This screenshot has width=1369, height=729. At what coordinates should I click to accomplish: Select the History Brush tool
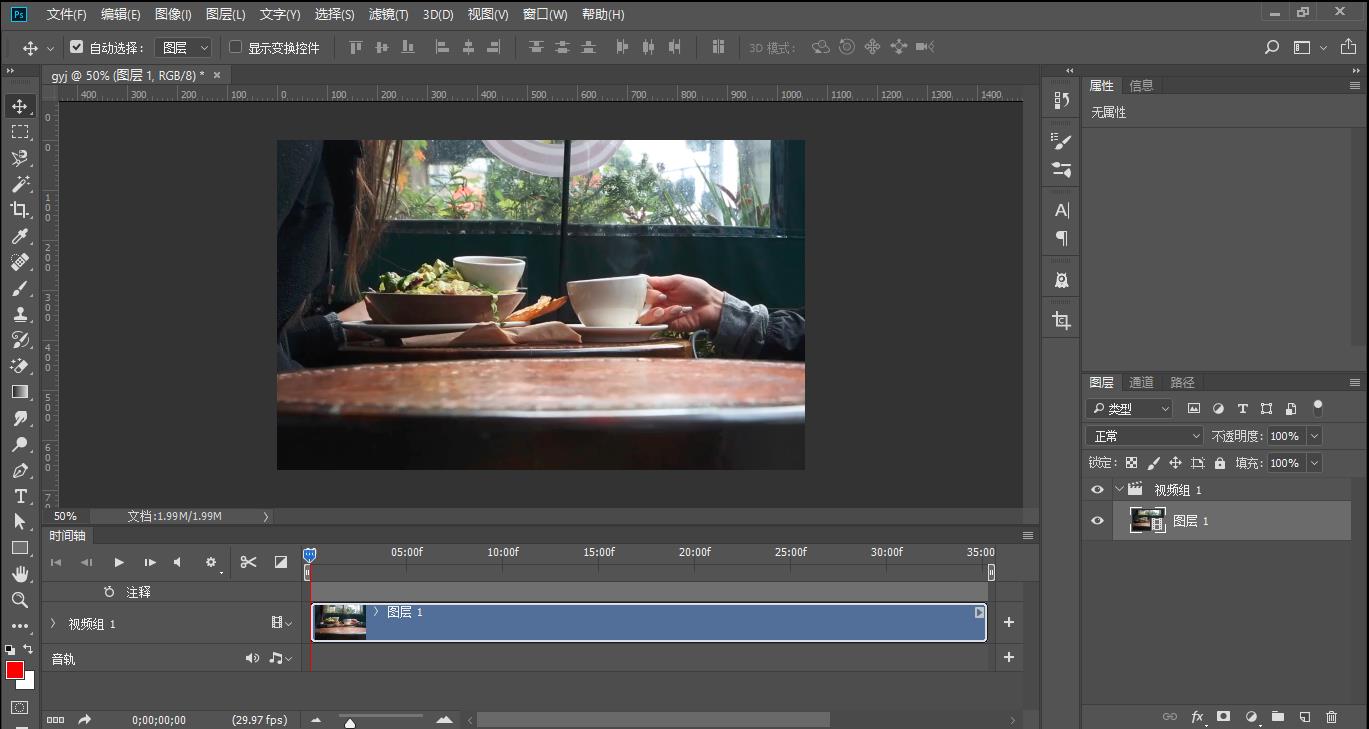coord(20,340)
